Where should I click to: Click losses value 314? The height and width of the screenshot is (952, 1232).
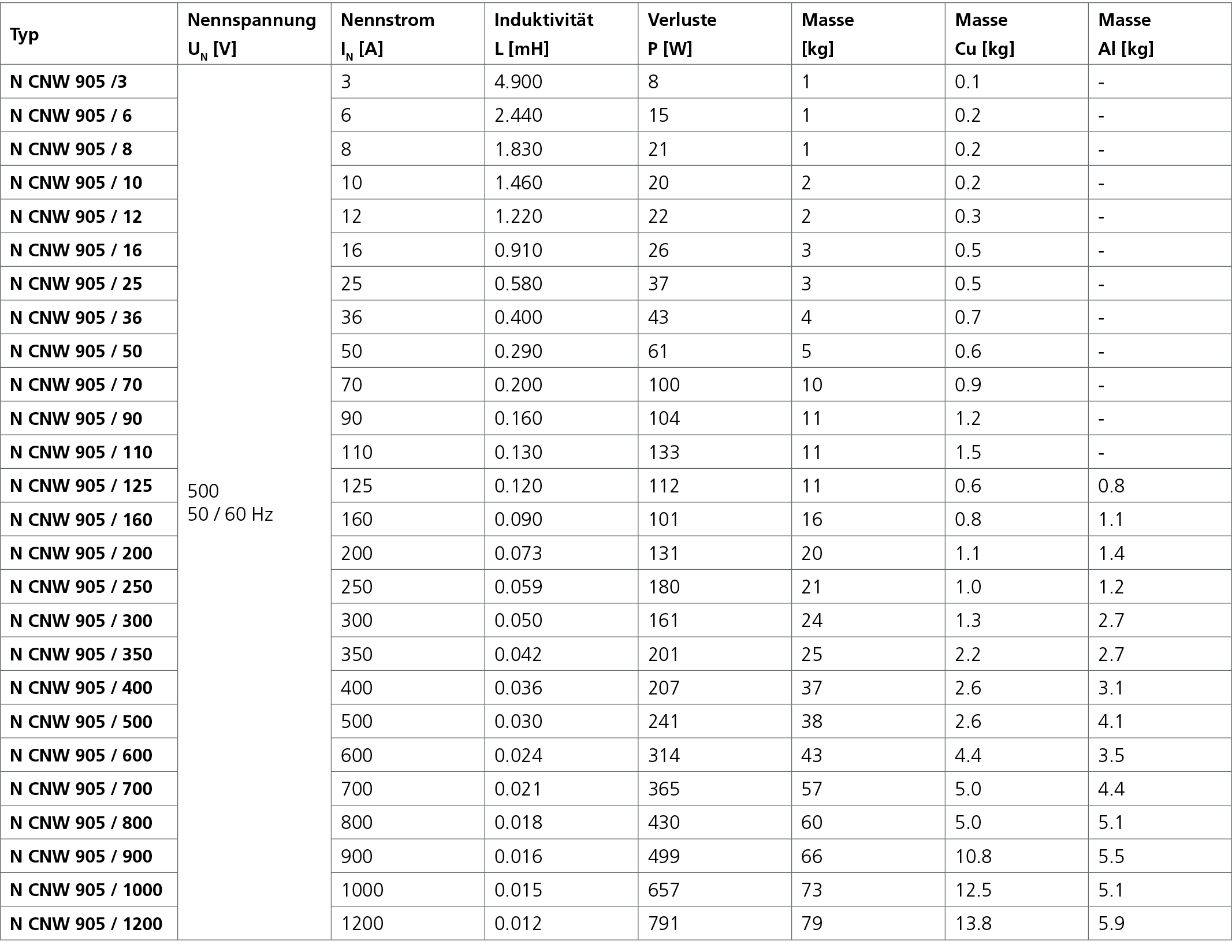pyautogui.click(x=664, y=755)
